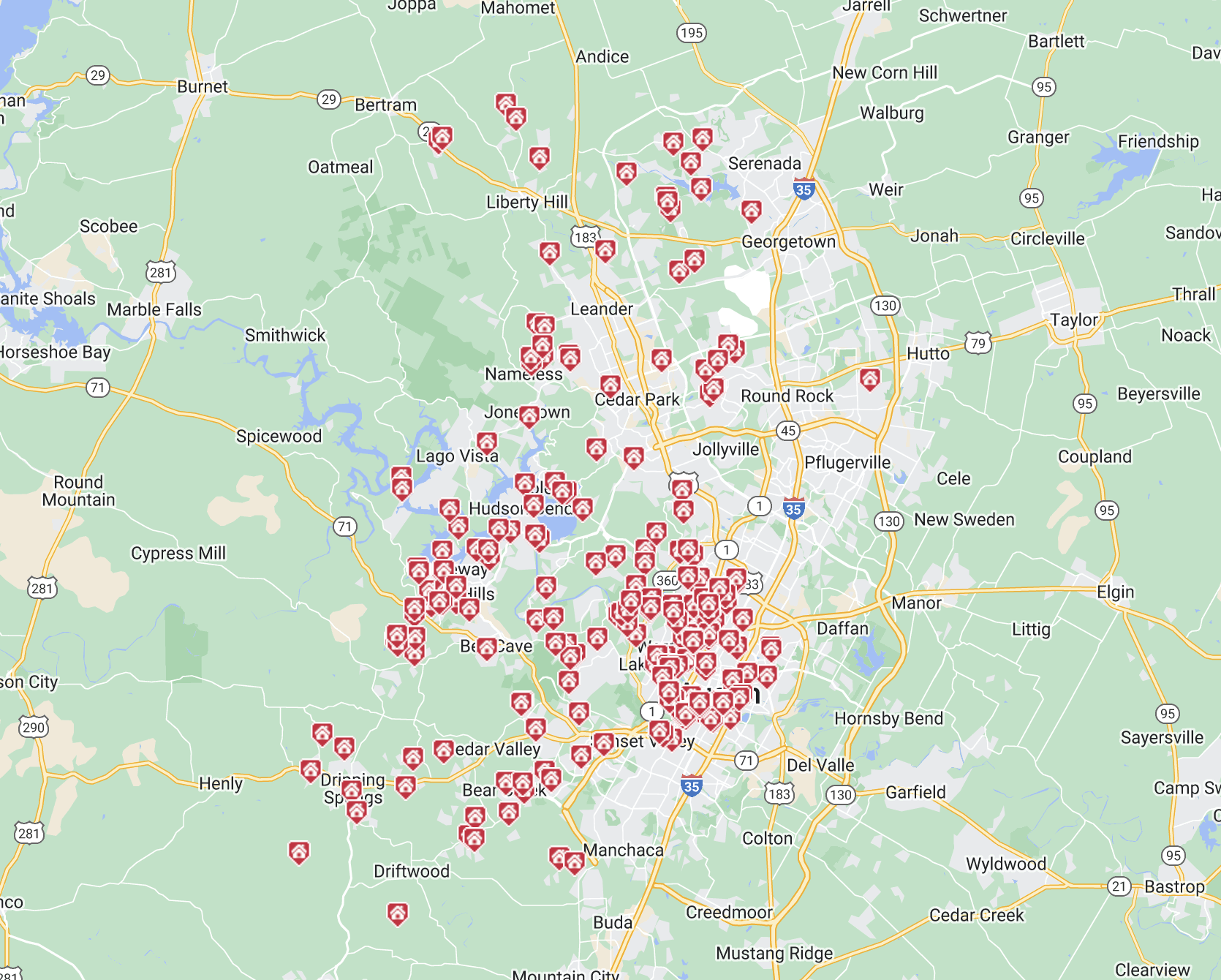Screen dimensions: 1221x980
Task: Select the home marker on the Bee Cave label
Action: (x=487, y=649)
